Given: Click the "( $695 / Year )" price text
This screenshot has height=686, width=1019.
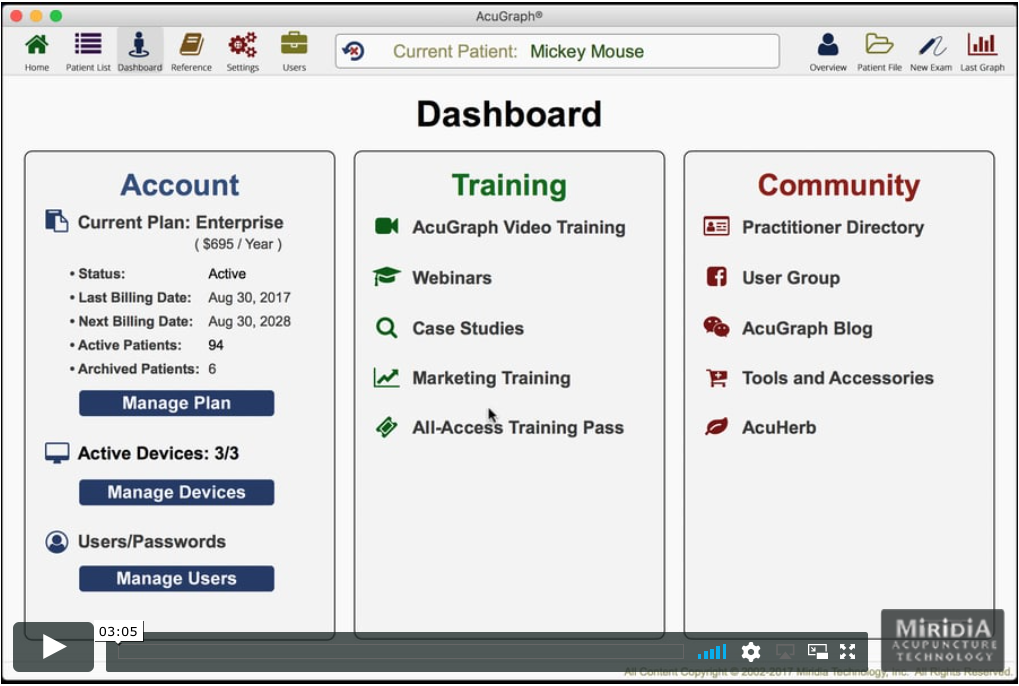Looking at the screenshot, I should click(239, 244).
